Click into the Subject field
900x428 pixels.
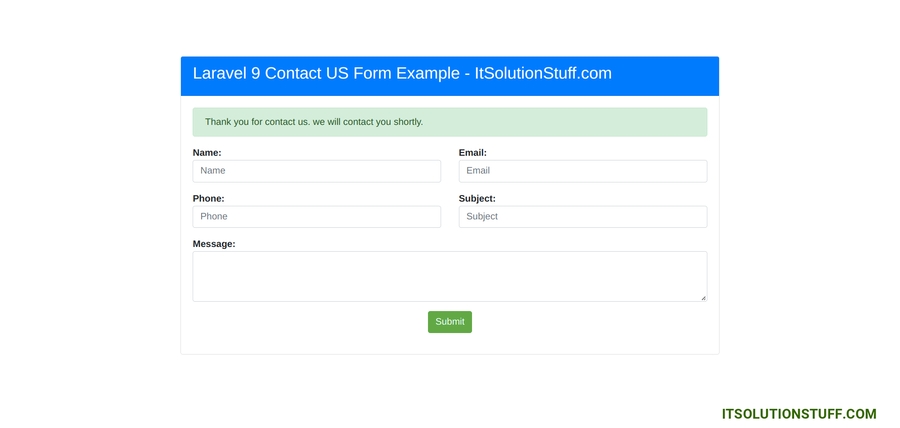click(x=582, y=216)
